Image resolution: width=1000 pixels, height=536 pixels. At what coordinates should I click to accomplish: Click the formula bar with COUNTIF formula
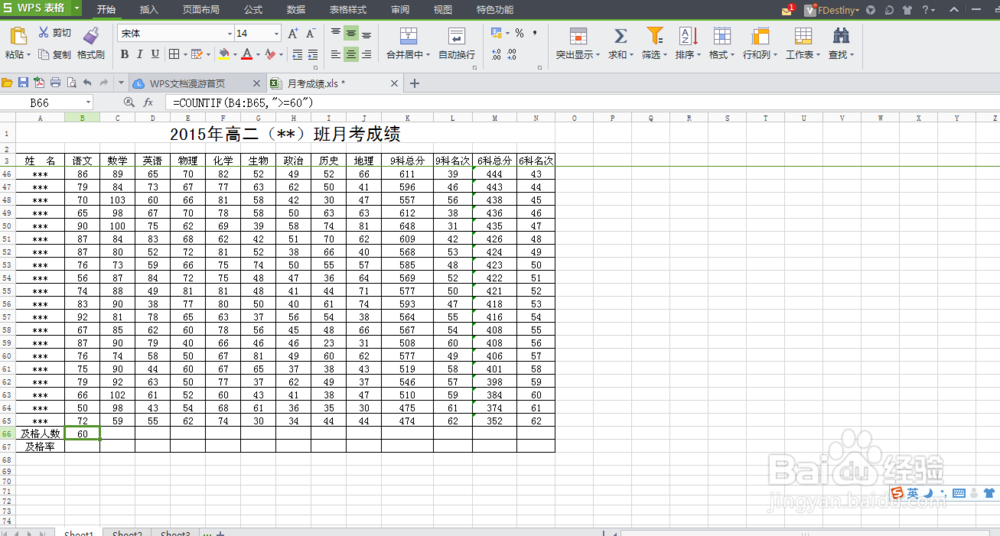tap(582, 103)
